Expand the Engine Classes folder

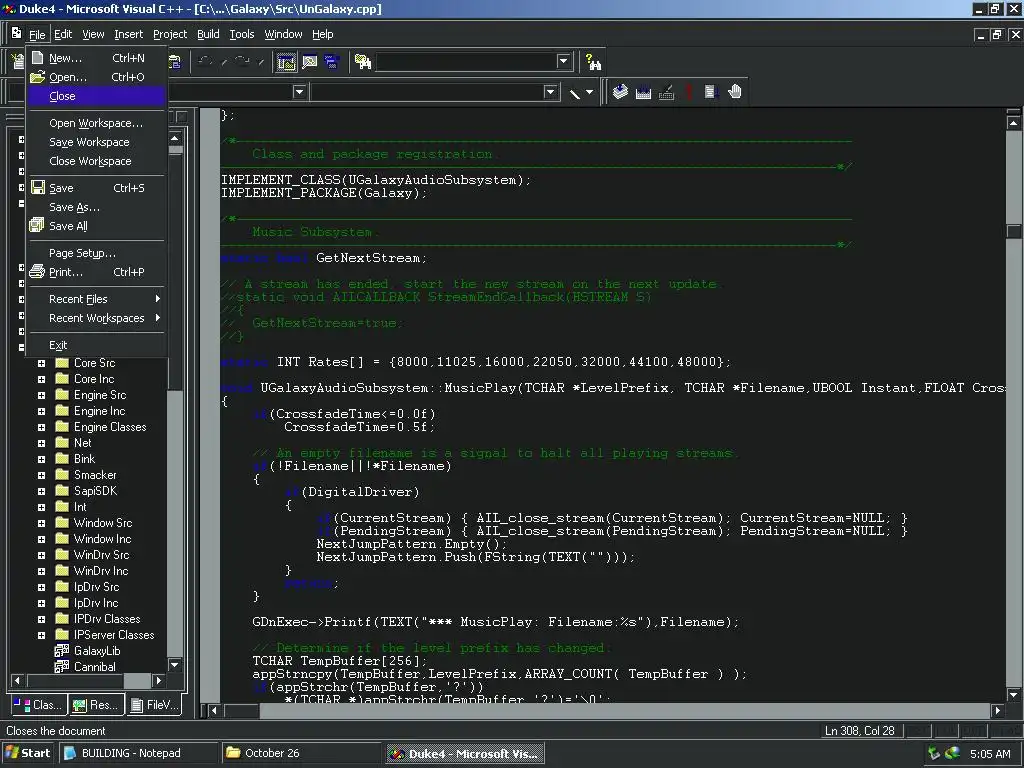click(x=41, y=427)
